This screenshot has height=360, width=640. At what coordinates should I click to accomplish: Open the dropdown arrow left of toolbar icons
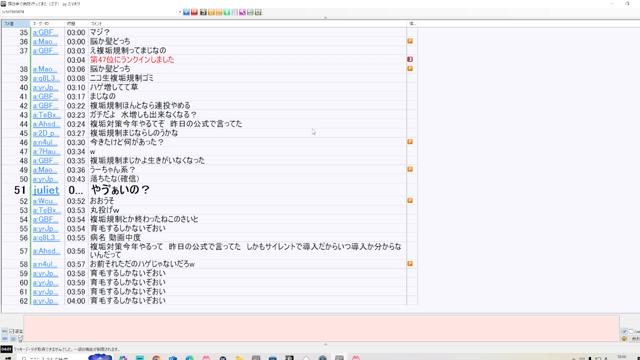point(180,12)
